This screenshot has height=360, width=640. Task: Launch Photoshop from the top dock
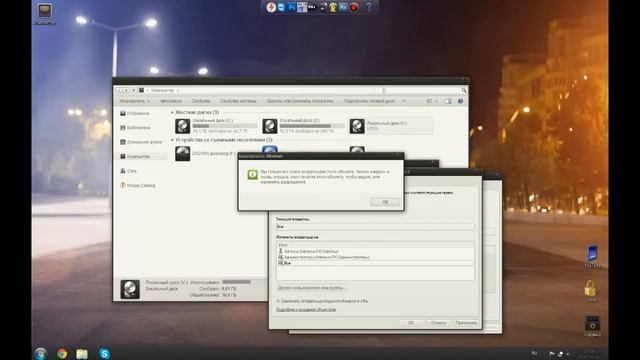click(291, 7)
